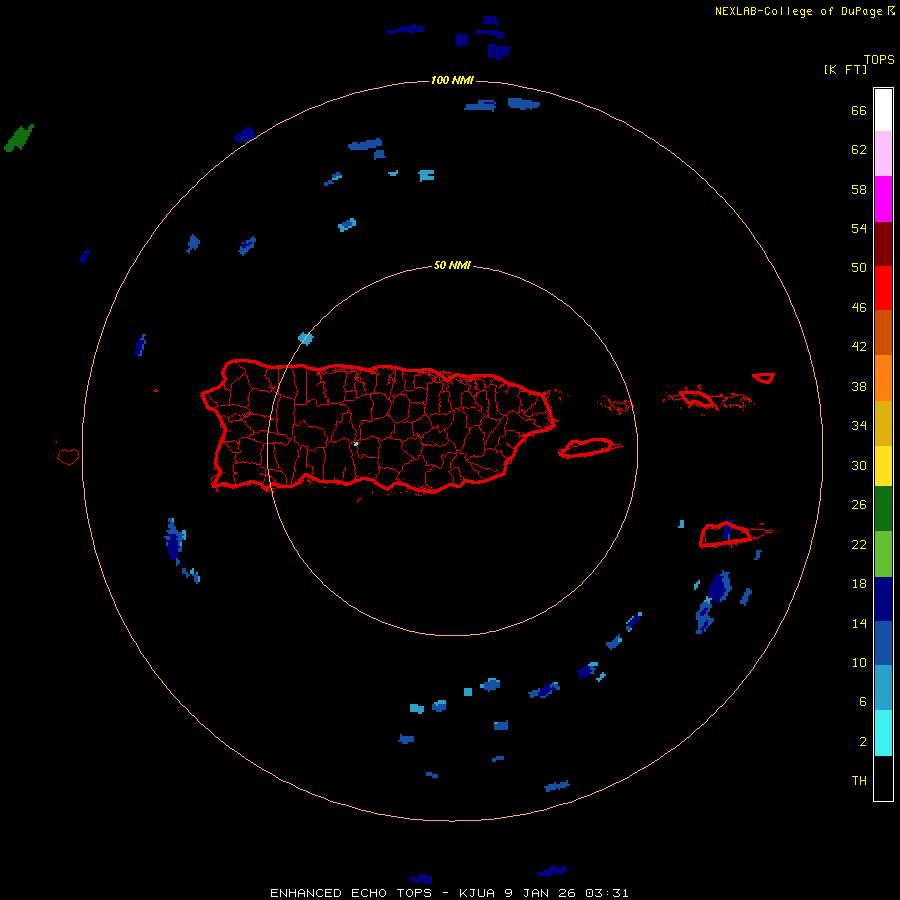This screenshot has width=900, height=900.
Task: Click the St. Croix island outline at lower right
Action: click(x=726, y=535)
